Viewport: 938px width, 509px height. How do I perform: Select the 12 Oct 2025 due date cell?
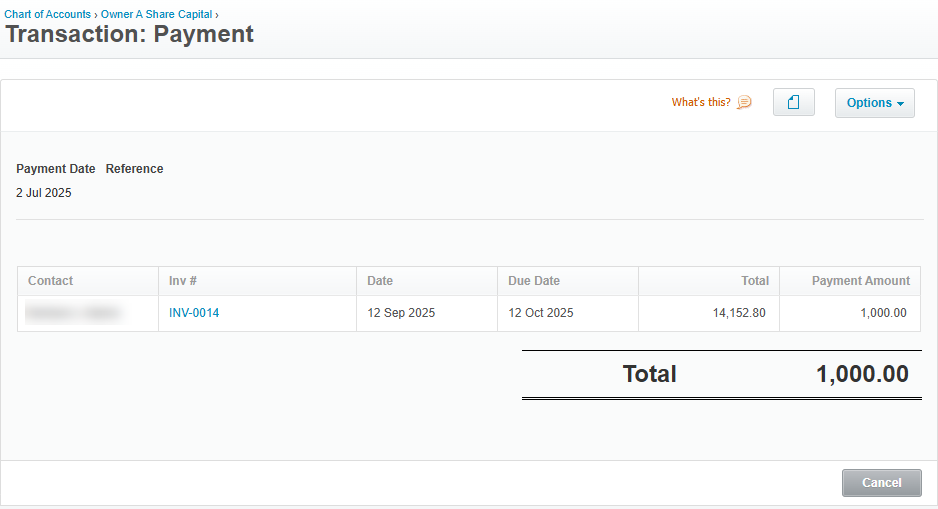(x=541, y=313)
